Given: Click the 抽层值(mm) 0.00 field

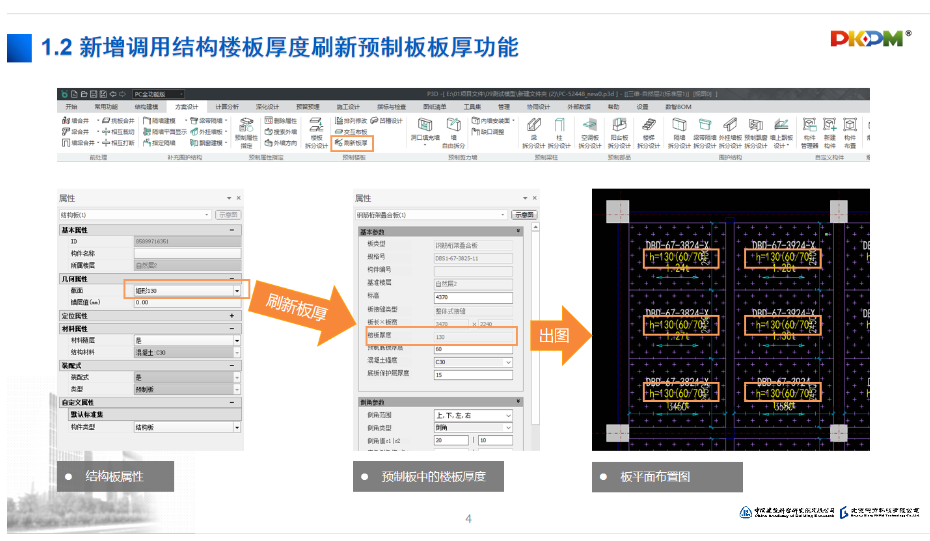Looking at the screenshot, I should tap(187, 303).
